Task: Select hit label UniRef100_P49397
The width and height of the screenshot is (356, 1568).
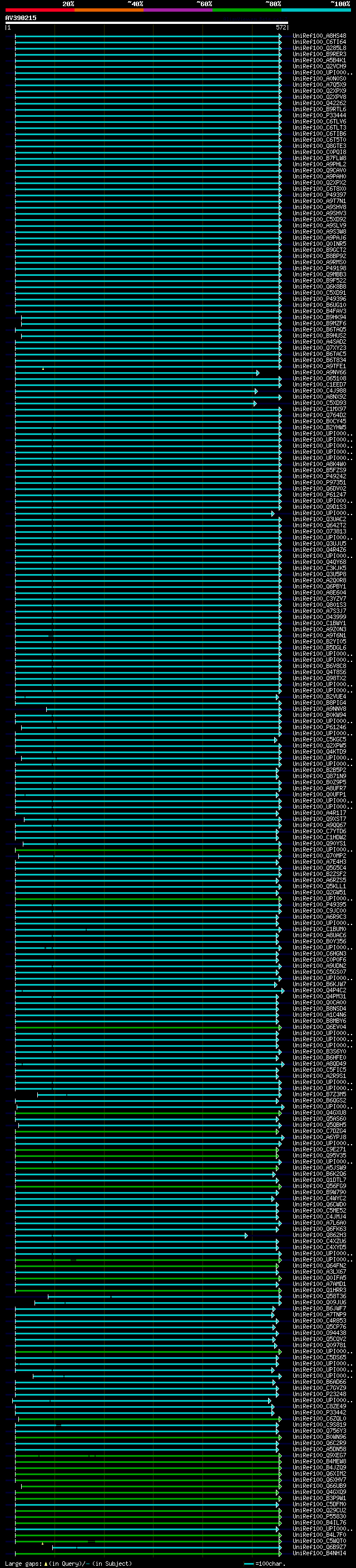Action: [319, 195]
